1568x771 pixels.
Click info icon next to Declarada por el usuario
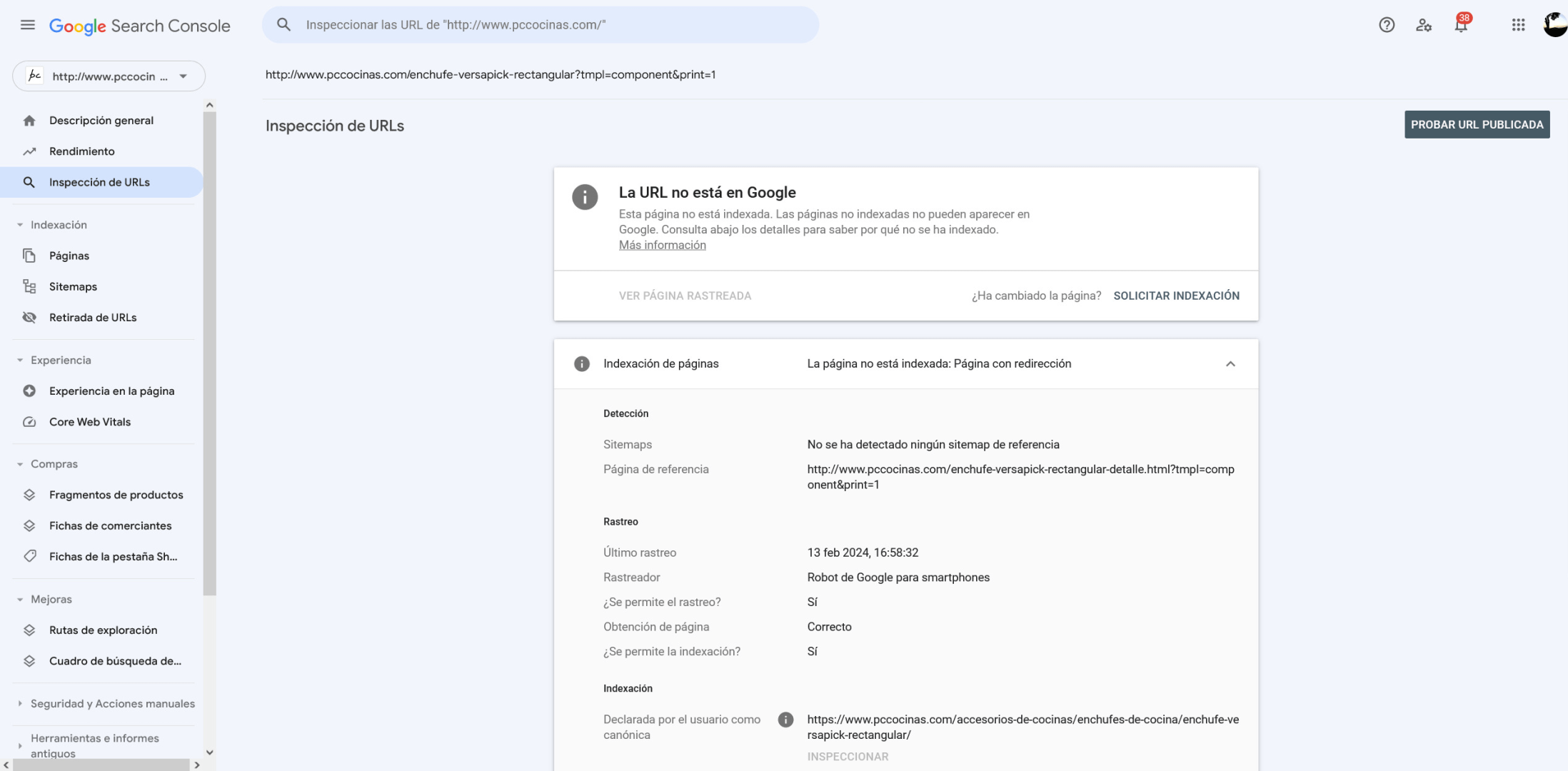(x=785, y=720)
